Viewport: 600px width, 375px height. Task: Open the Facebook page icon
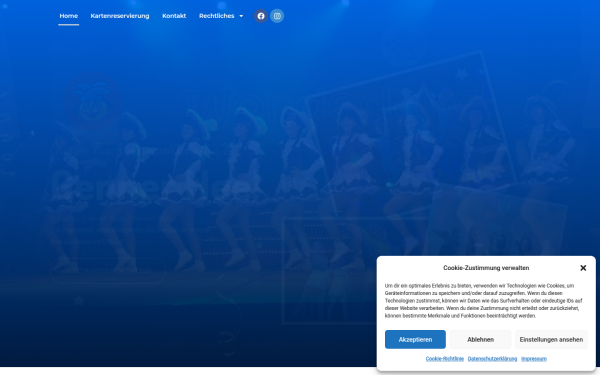pos(261,16)
